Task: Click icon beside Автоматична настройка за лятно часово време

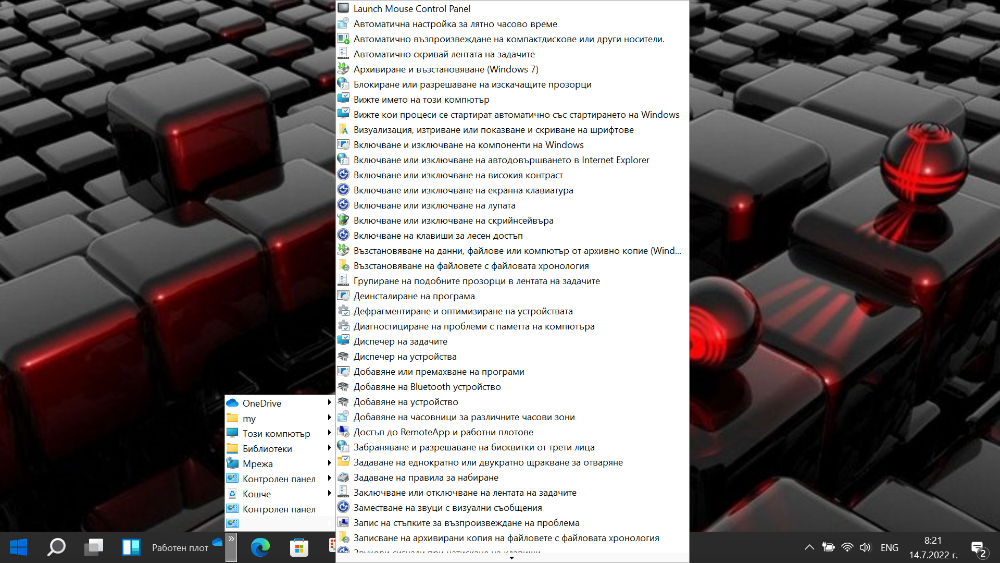Action: click(x=343, y=24)
